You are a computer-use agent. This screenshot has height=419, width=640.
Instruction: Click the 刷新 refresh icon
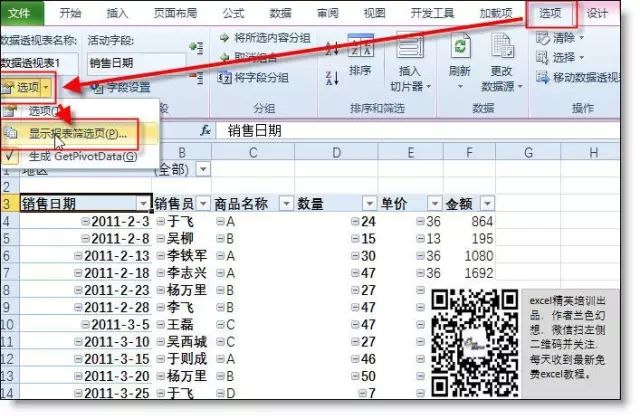[460, 46]
